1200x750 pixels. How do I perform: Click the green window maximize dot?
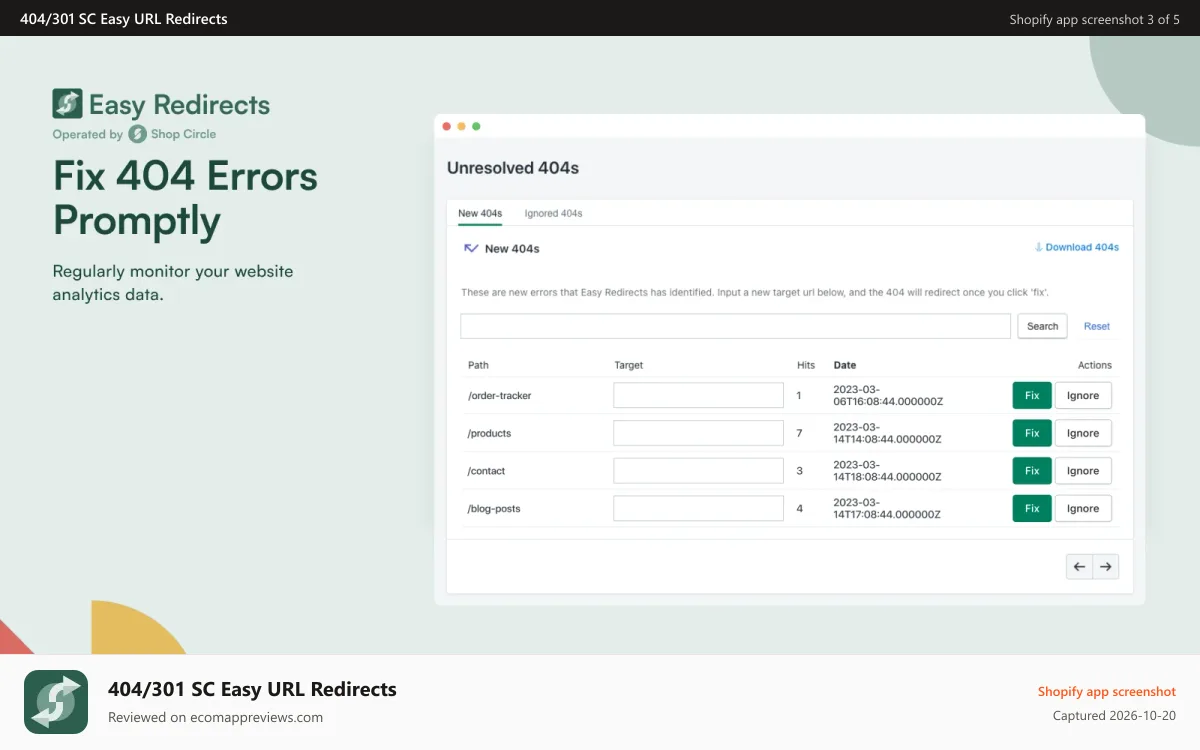coord(476,126)
